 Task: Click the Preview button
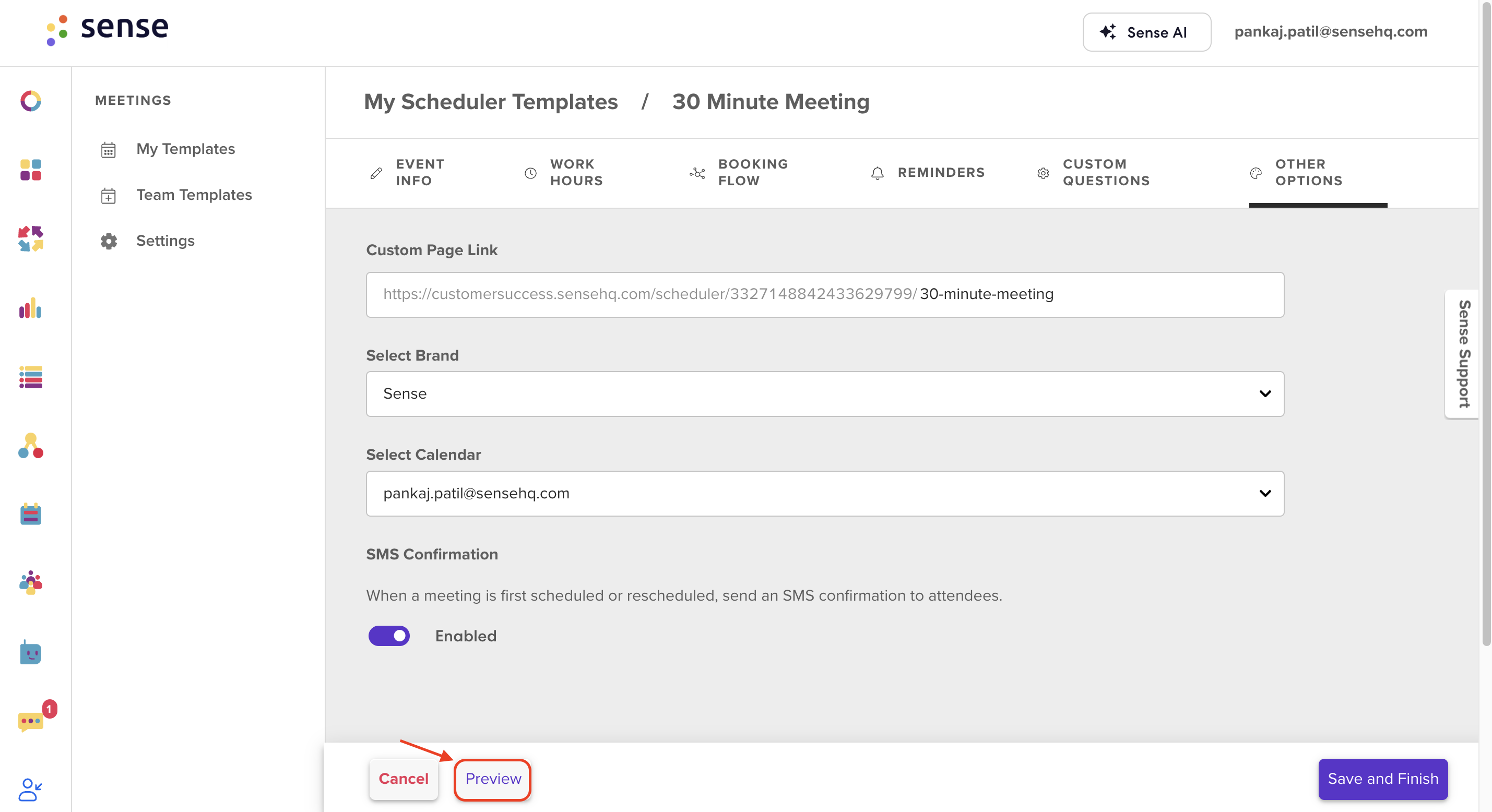493,779
